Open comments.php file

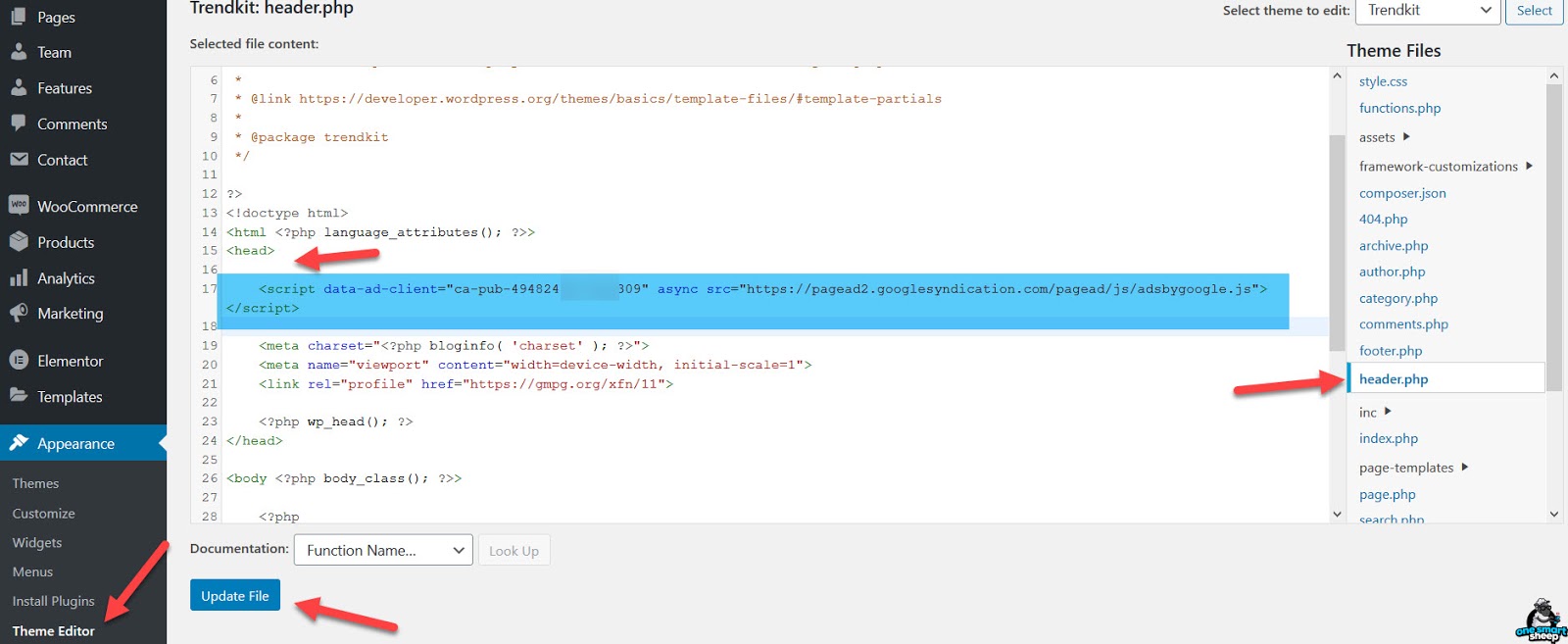point(1403,323)
